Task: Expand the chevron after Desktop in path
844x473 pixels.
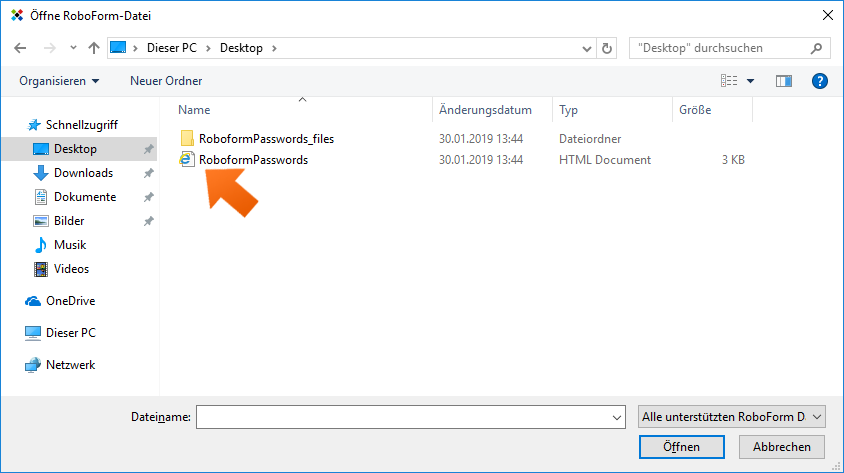Action: [275, 48]
